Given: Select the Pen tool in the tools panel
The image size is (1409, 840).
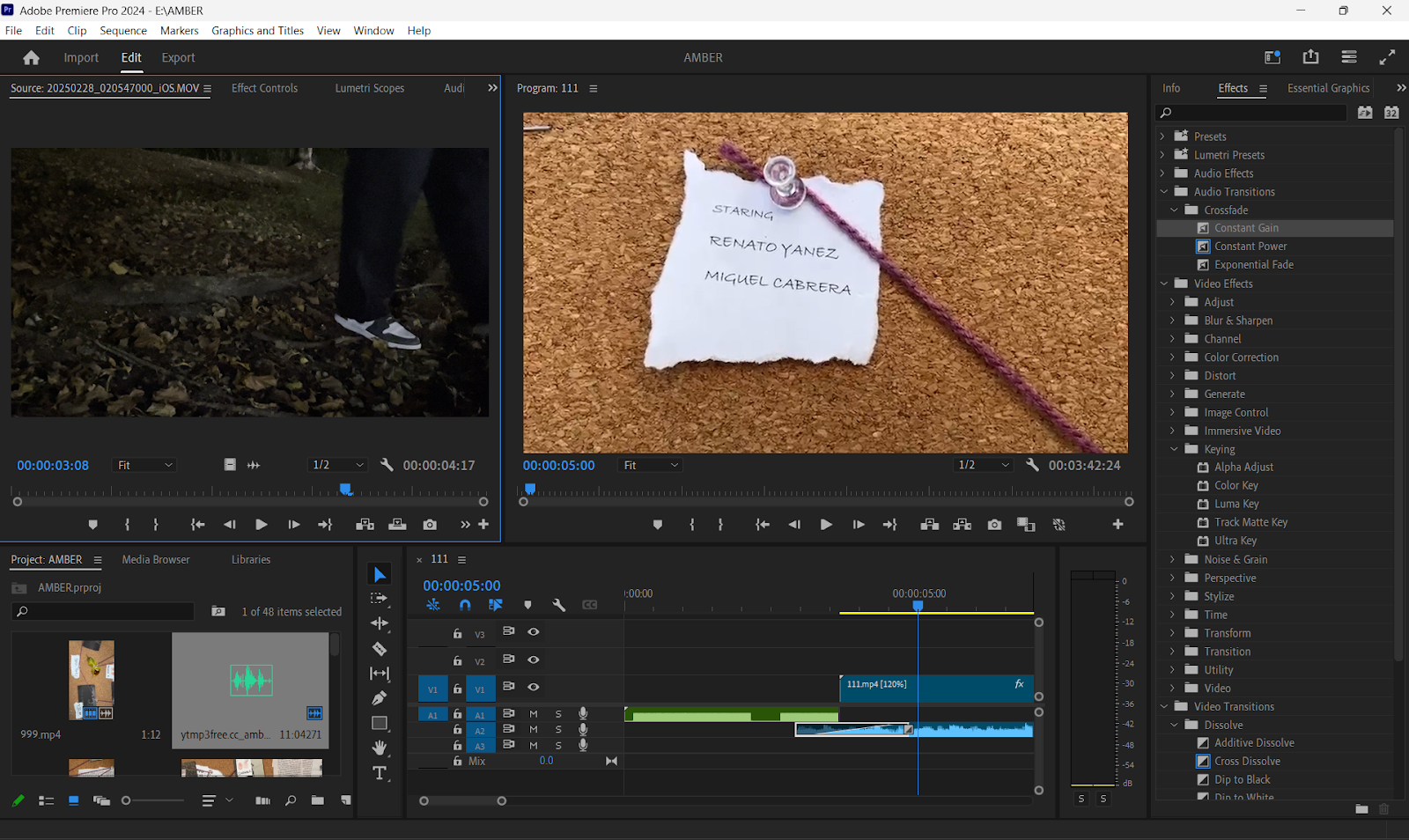Looking at the screenshot, I should (380, 698).
